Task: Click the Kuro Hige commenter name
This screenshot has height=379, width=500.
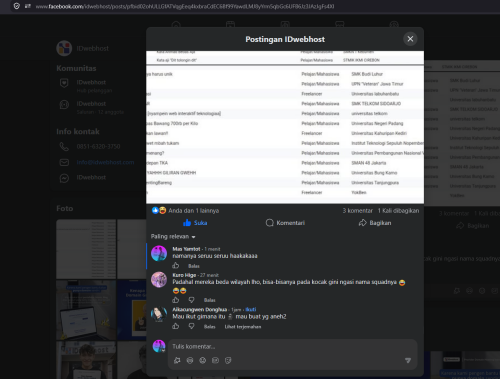Action: (184, 275)
